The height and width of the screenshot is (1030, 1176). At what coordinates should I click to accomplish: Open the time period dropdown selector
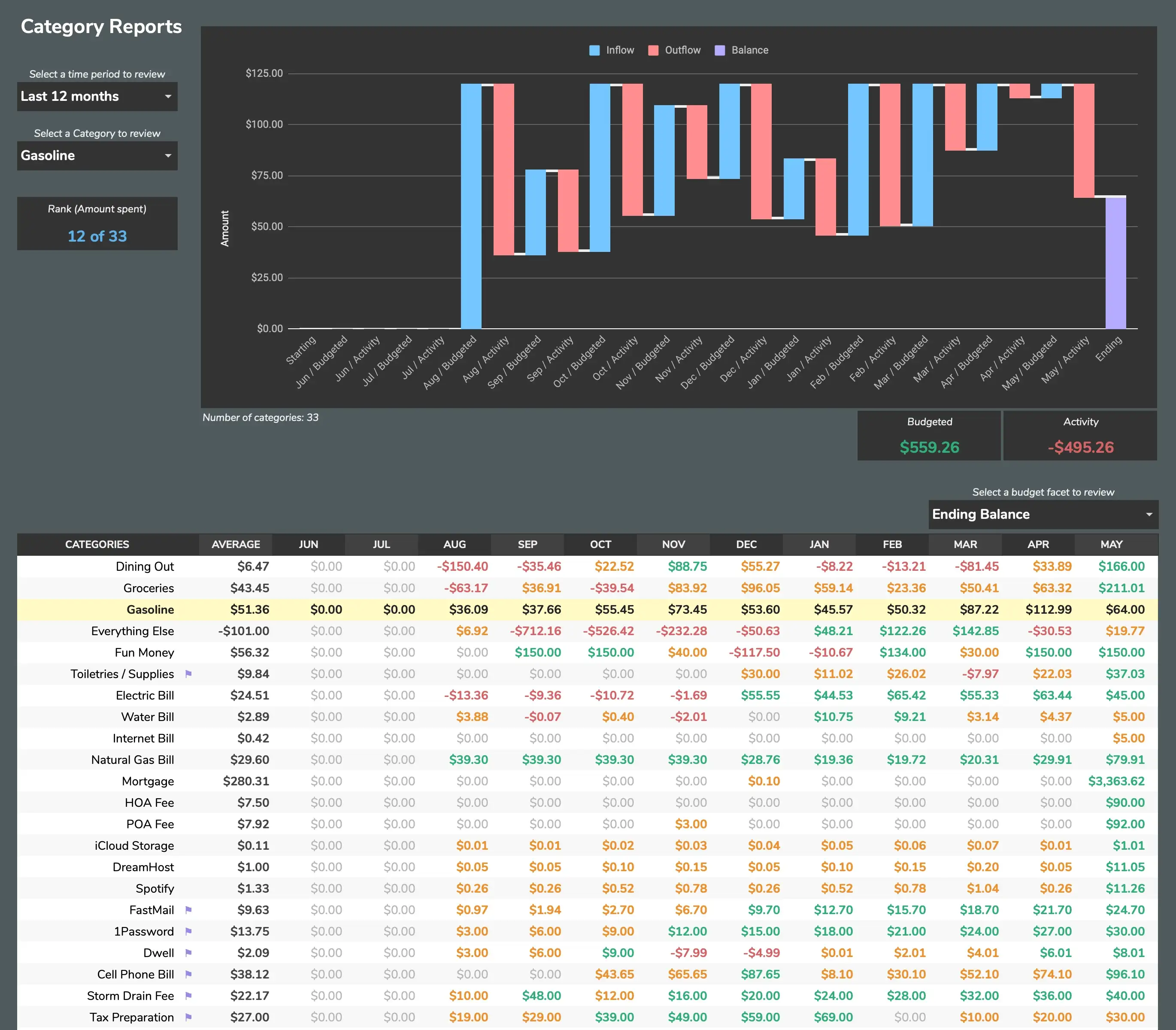tap(97, 97)
